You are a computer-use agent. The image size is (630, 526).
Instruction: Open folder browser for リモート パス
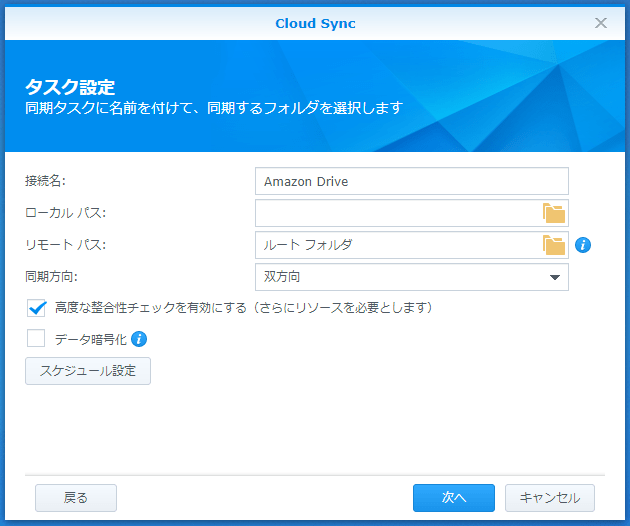click(x=554, y=245)
